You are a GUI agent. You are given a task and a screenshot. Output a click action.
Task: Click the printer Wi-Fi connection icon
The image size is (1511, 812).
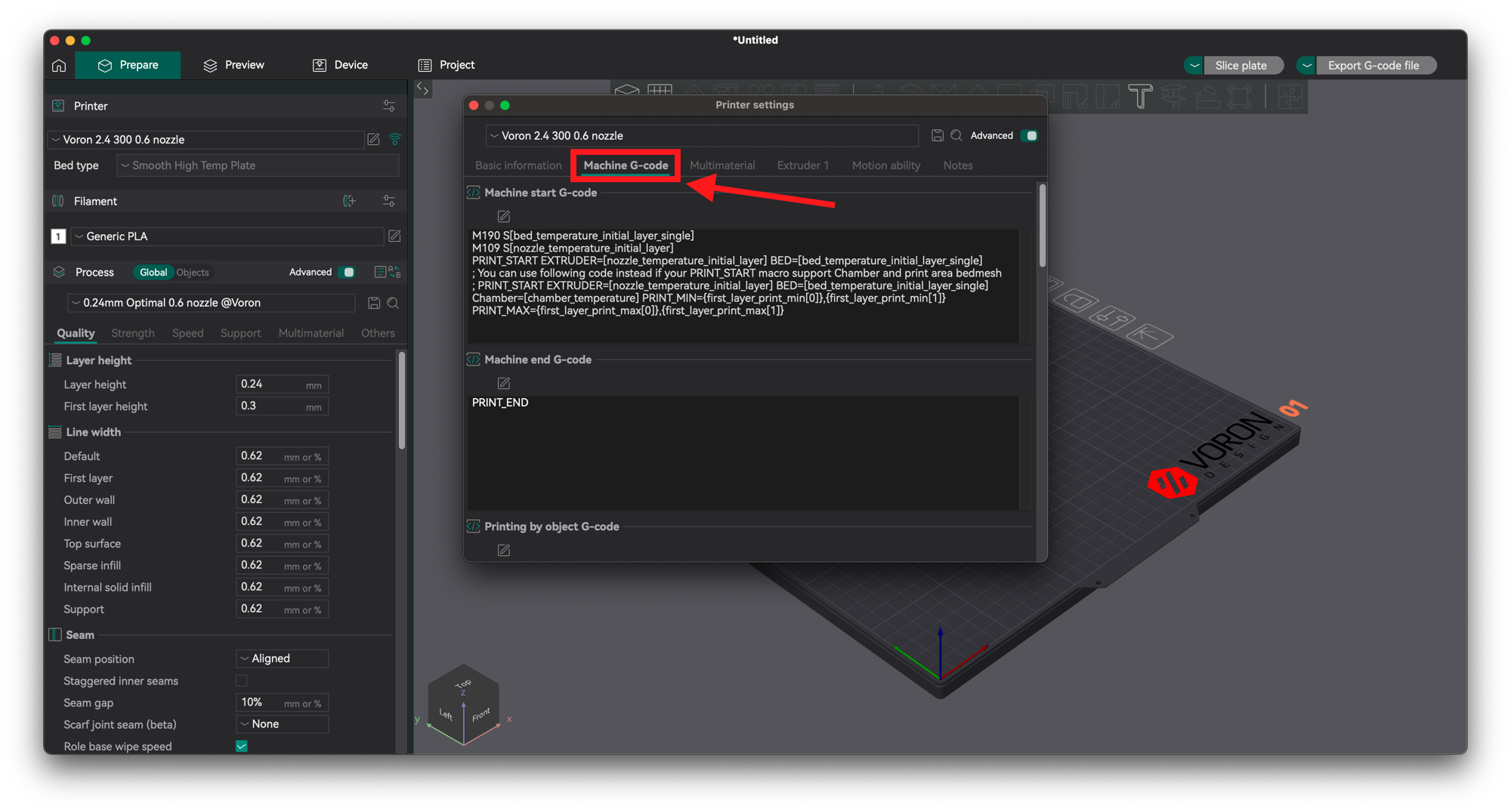tap(394, 139)
